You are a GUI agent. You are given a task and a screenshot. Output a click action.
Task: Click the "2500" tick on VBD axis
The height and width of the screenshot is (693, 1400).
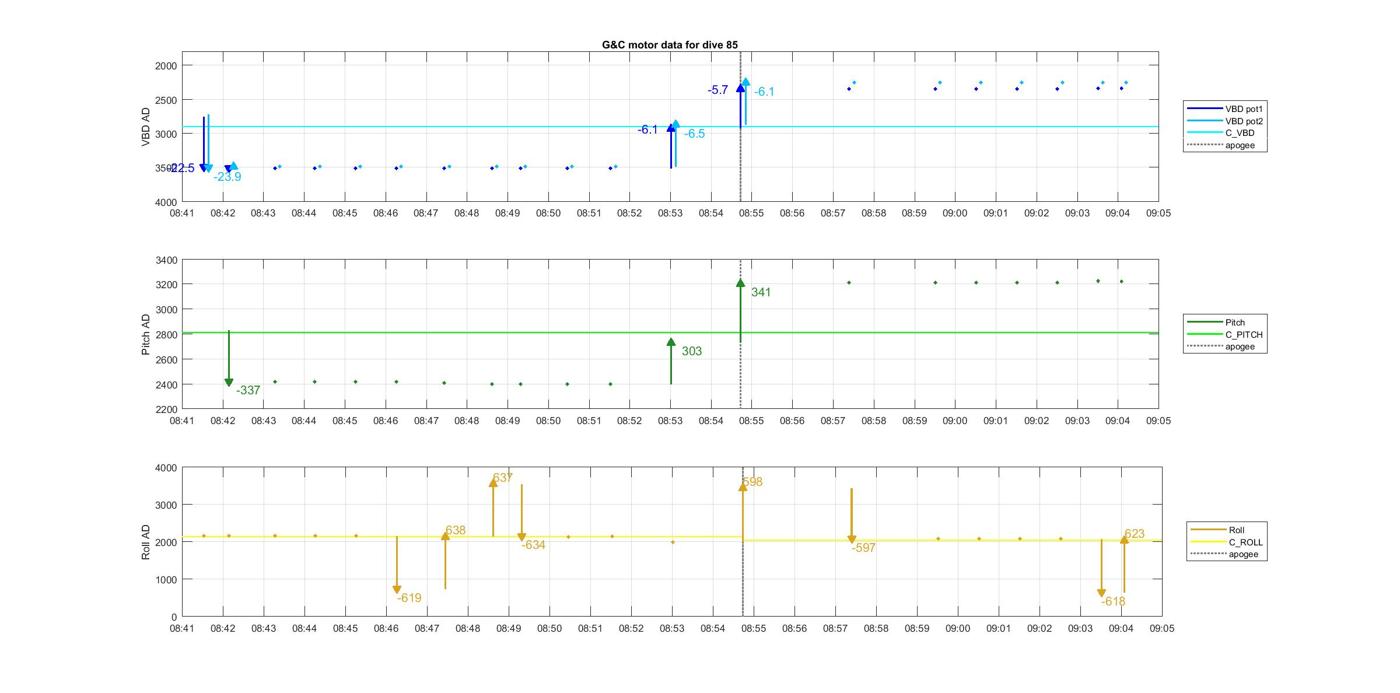point(166,100)
